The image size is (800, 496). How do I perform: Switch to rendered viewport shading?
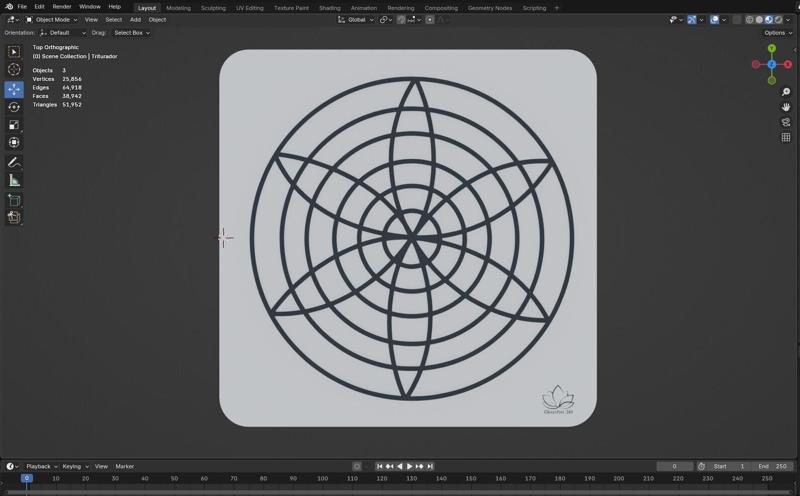coord(779,20)
